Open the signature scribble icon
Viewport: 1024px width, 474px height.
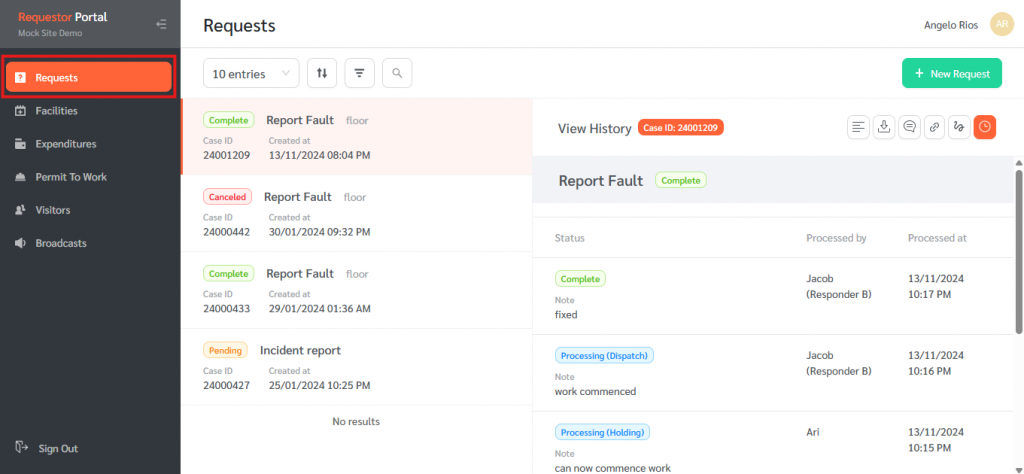point(959,127)
